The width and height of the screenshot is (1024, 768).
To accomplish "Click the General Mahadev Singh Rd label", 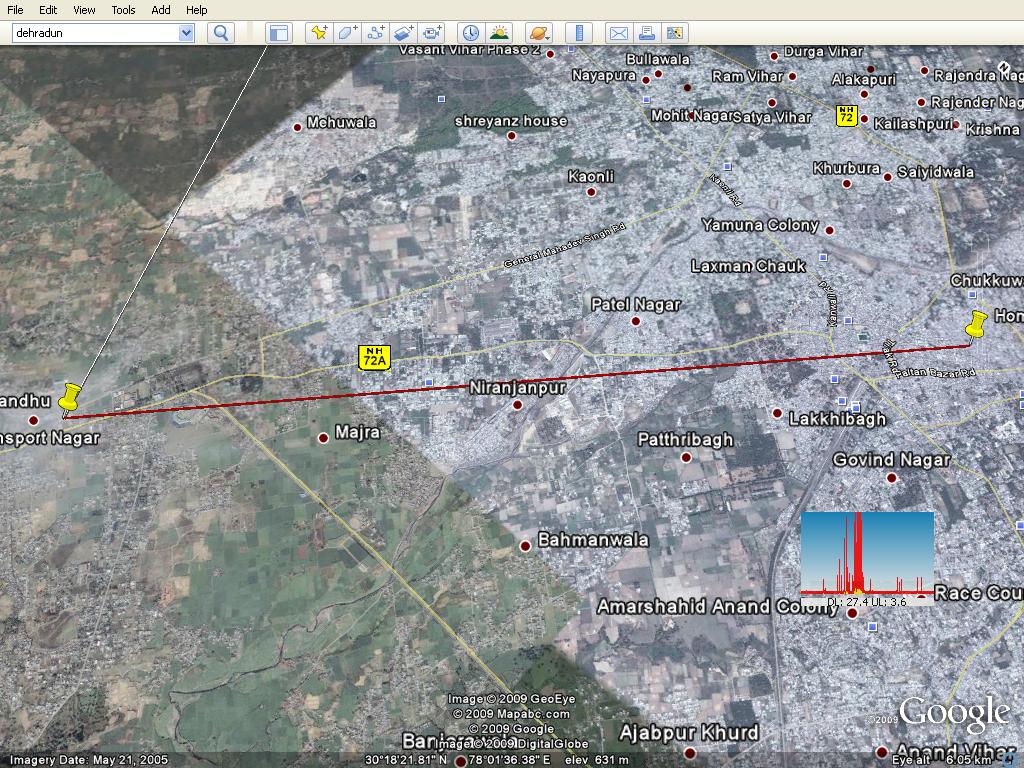I will click(x=565, y=246).
